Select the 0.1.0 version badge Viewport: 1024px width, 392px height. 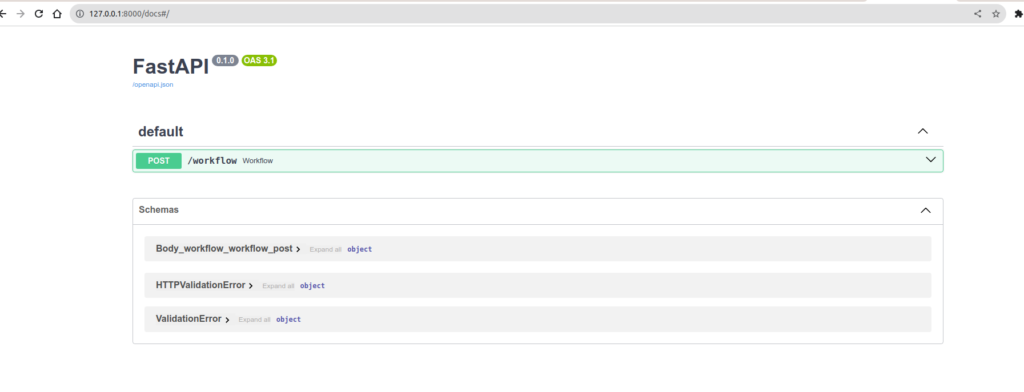click(x=225, y=60)
